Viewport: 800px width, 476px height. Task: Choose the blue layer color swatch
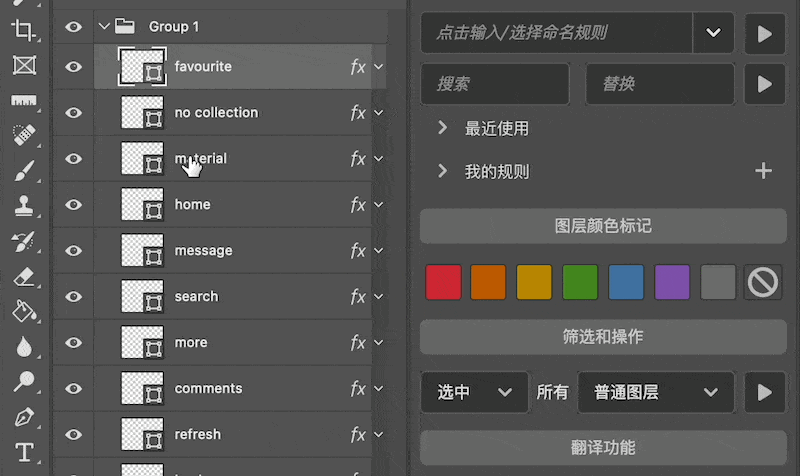tap(626, 282)
